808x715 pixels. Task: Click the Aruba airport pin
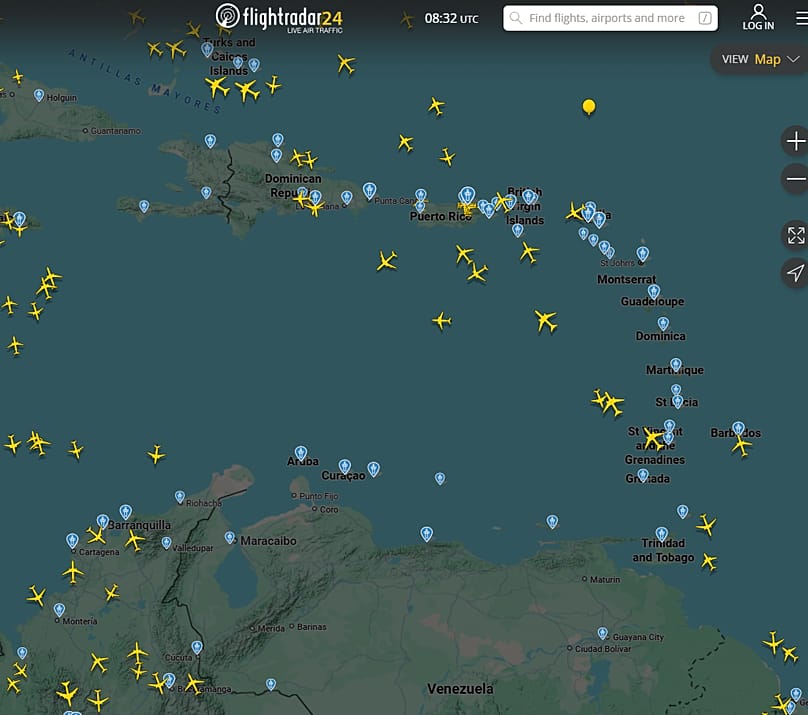tap(300, 452)
